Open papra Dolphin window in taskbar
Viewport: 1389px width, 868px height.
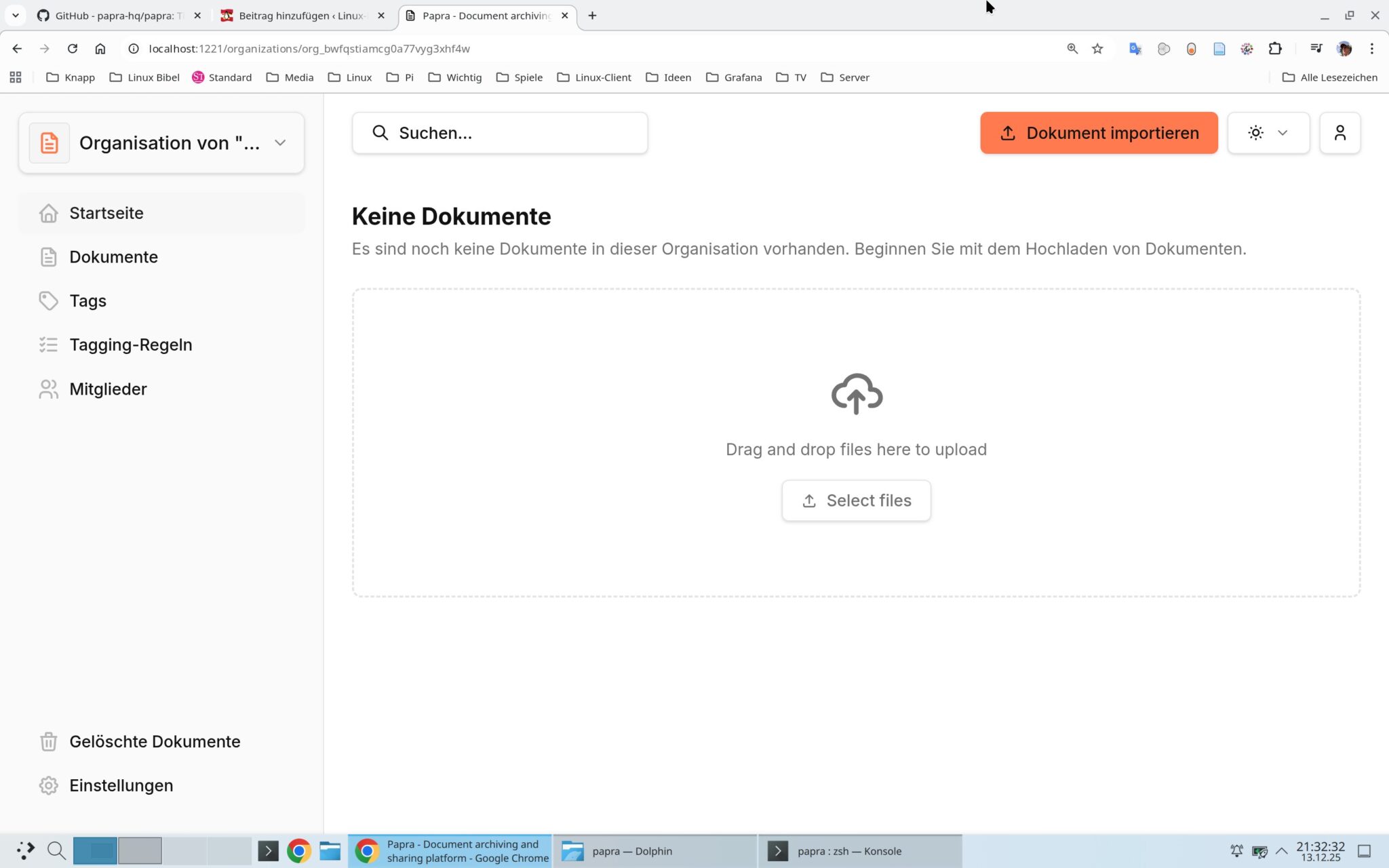(x=654, y=851)
